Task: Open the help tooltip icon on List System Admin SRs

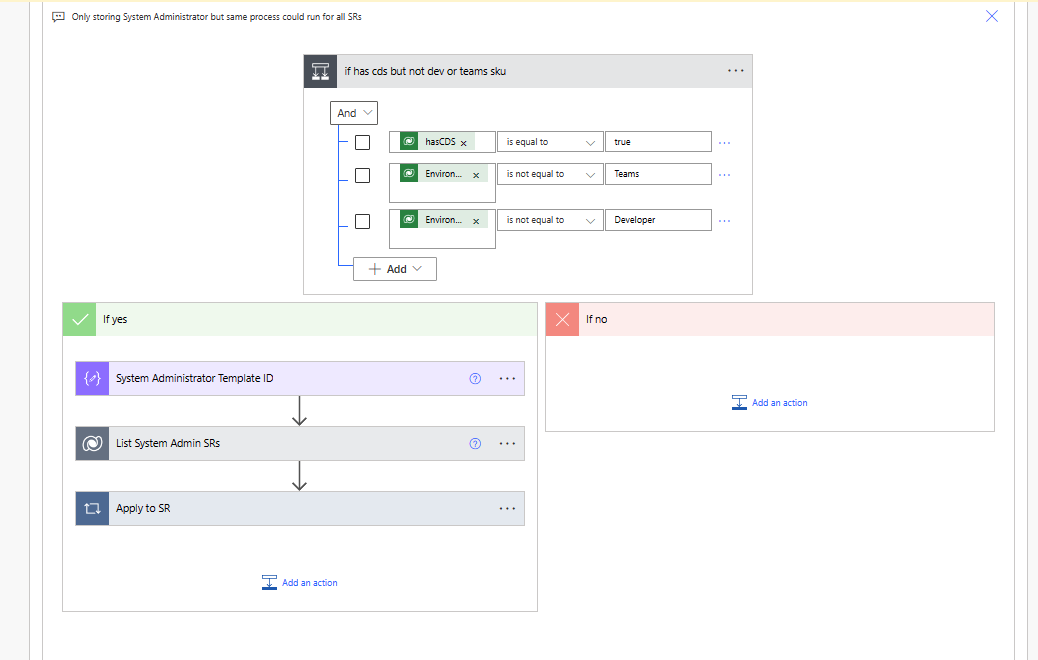Action: [474, 443]
